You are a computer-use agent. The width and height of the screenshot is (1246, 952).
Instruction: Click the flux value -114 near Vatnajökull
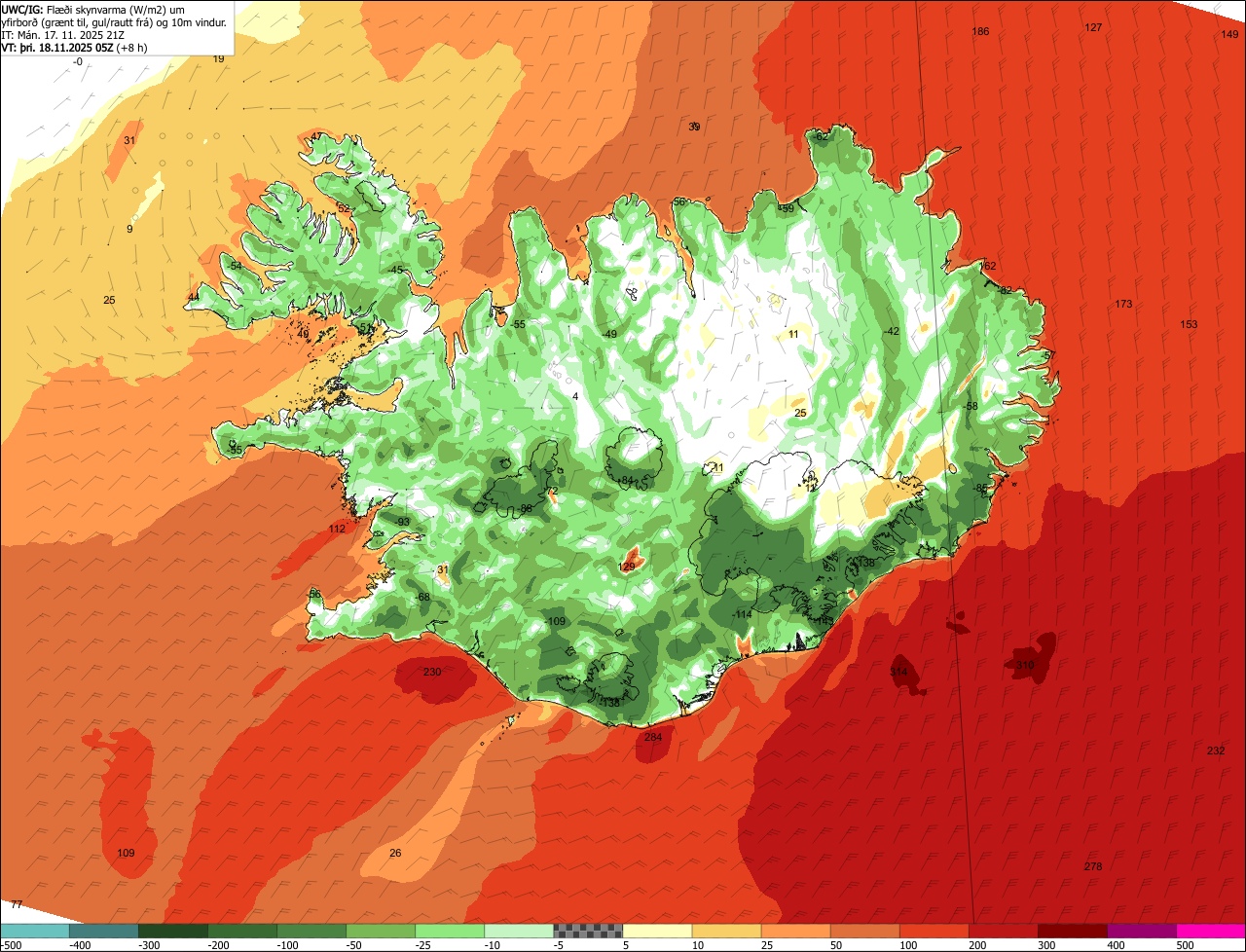click(742, 614)
